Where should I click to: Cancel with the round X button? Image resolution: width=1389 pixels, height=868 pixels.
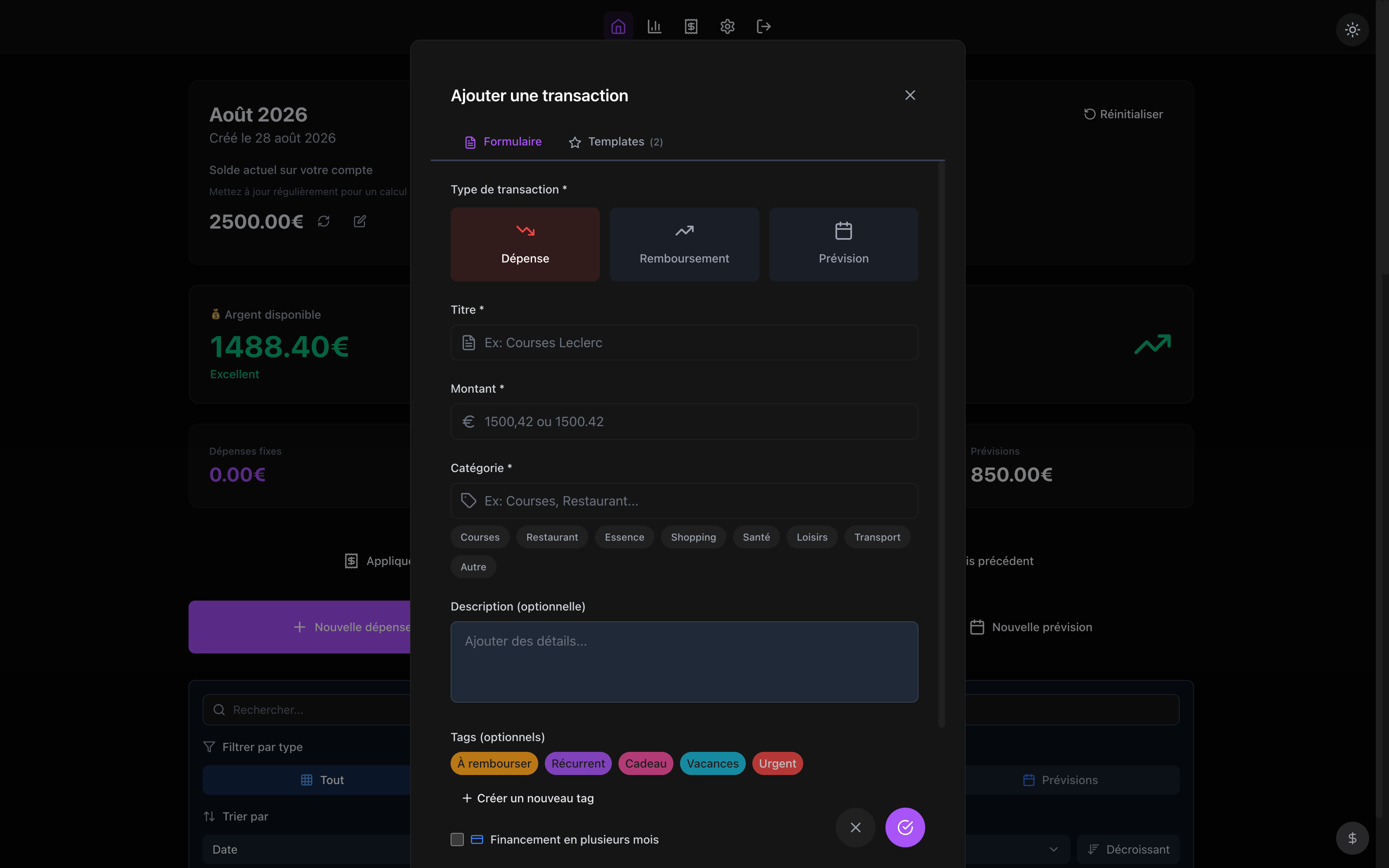point(855,828)
